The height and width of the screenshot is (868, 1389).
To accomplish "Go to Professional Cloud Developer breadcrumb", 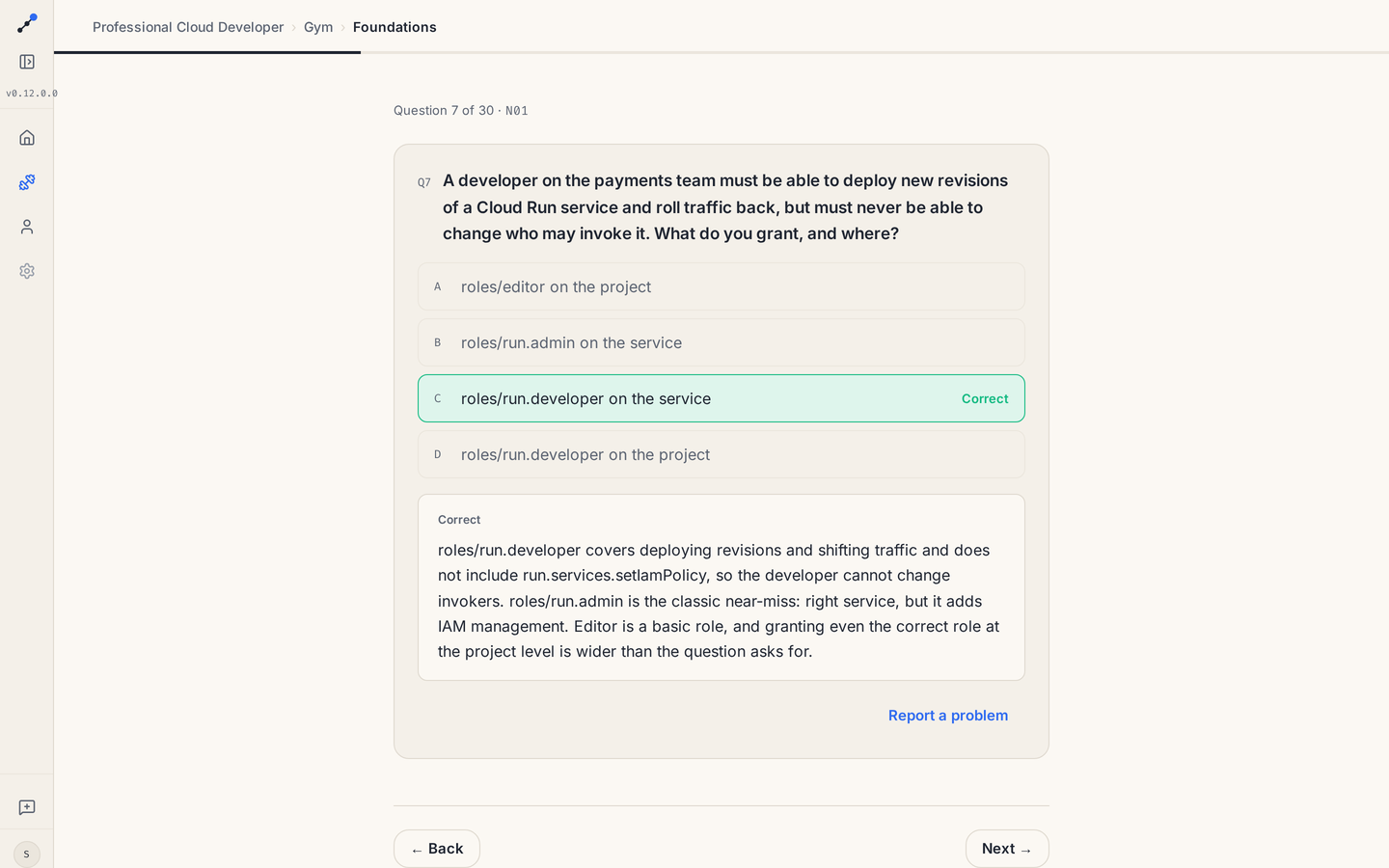I will [x=188, y=27].
